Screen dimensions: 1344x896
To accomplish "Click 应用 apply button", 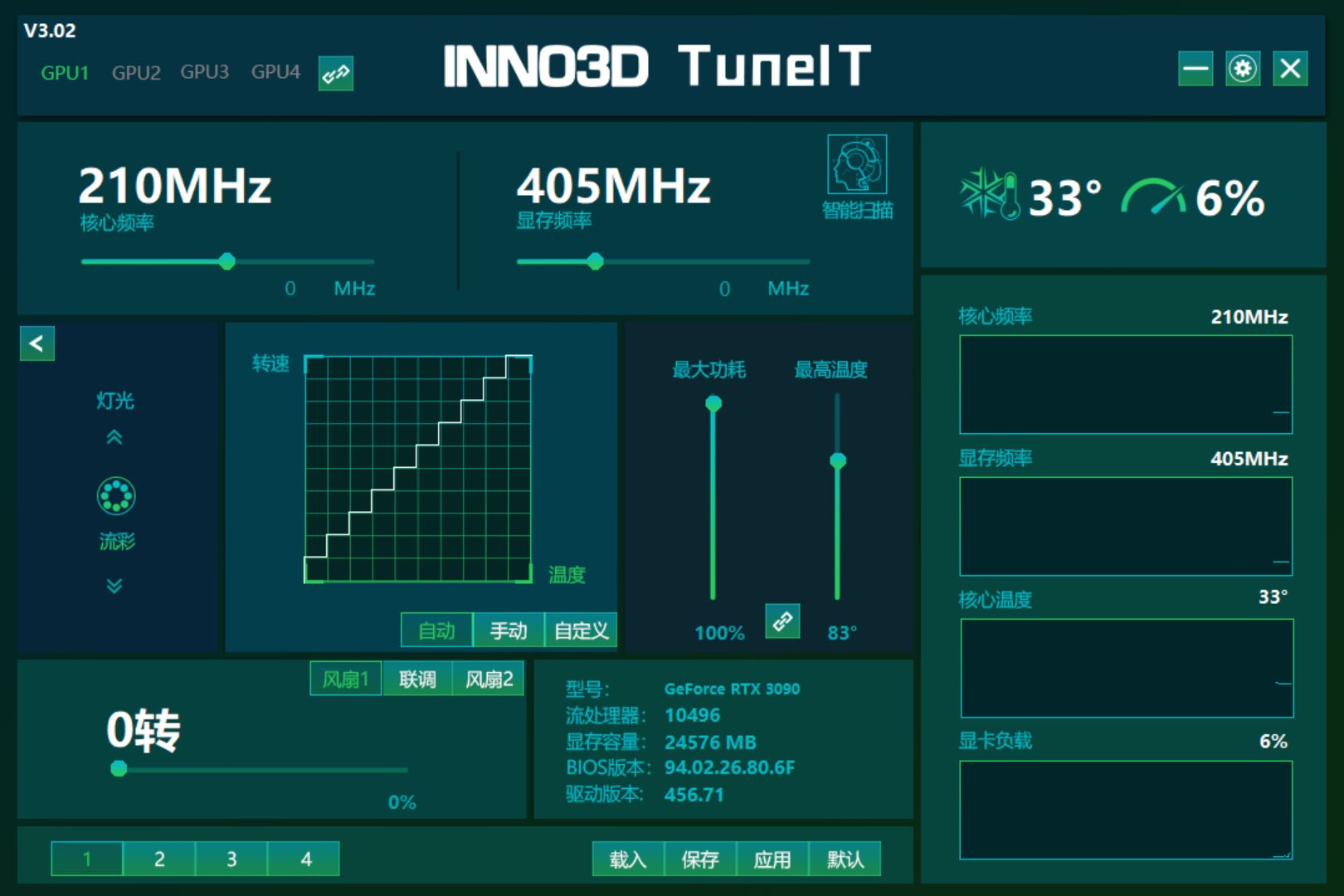I will coord(772,859).
